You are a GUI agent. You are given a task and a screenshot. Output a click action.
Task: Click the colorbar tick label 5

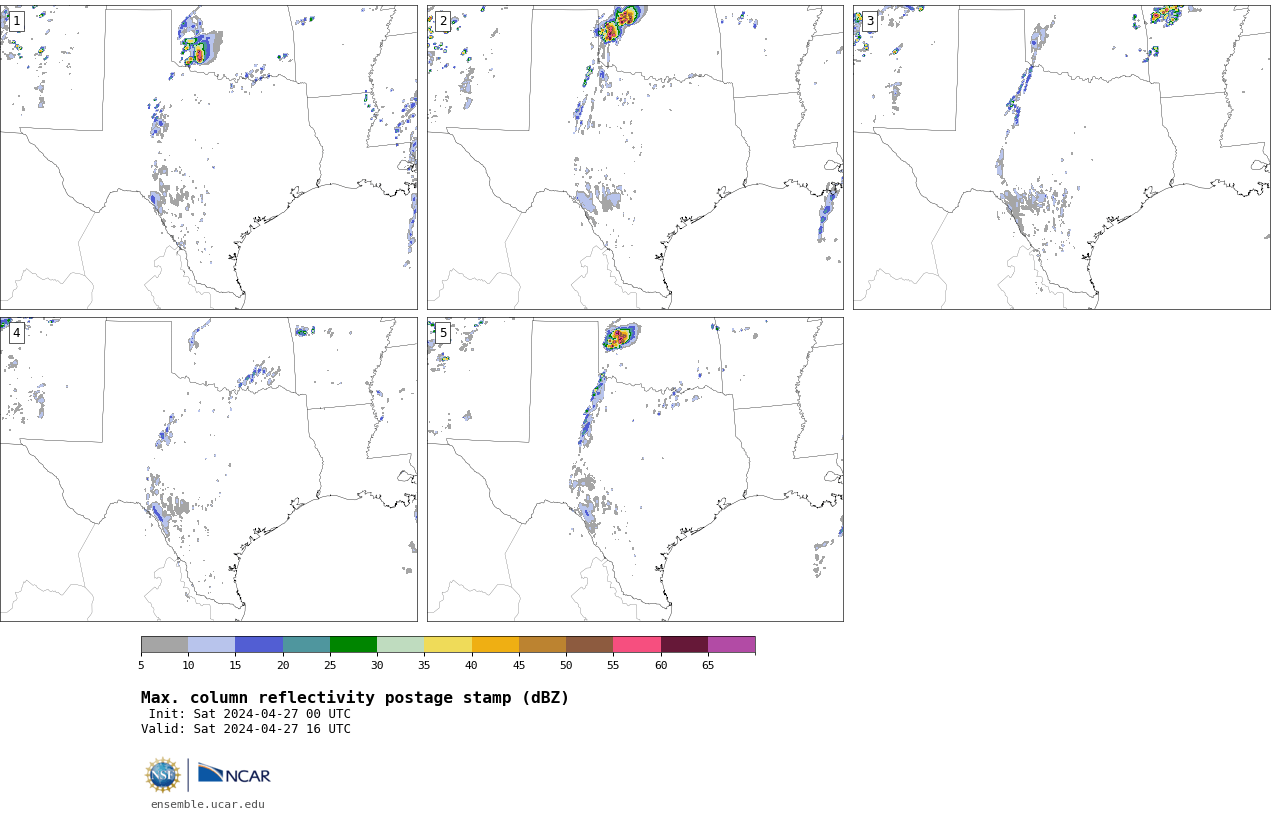tap(141, 666)
